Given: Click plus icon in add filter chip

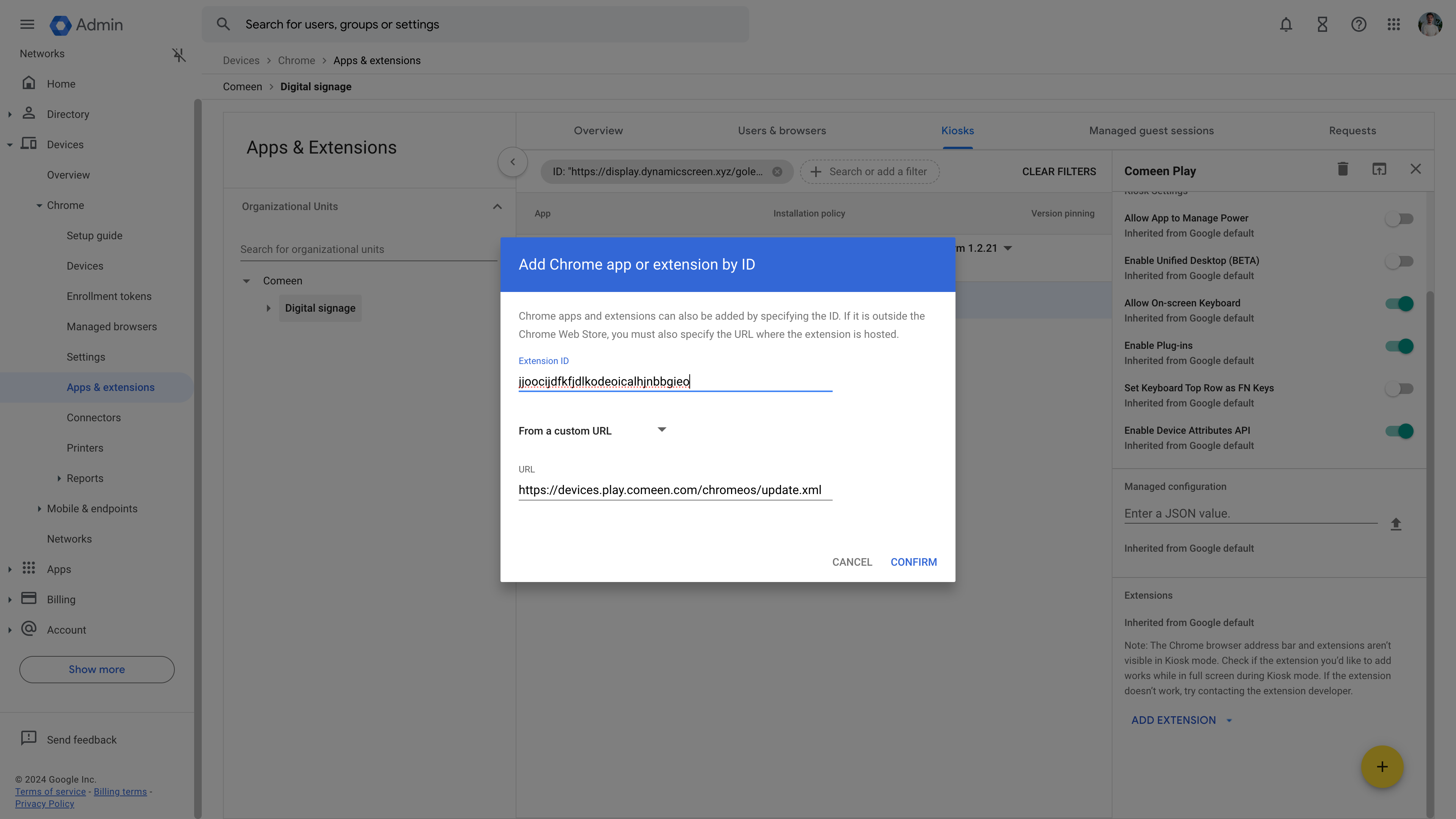Looking at the screenshot, I should coord(816,172).
